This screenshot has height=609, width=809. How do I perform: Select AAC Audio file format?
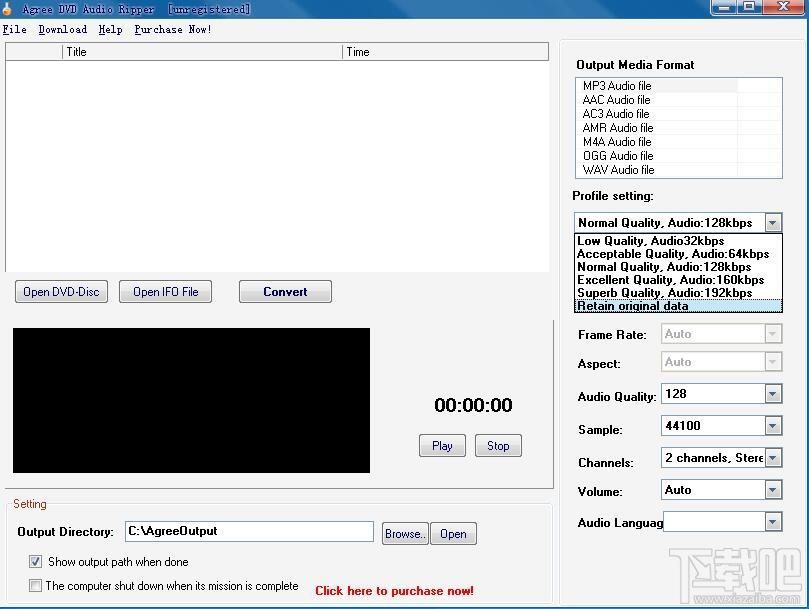(678, 100)
